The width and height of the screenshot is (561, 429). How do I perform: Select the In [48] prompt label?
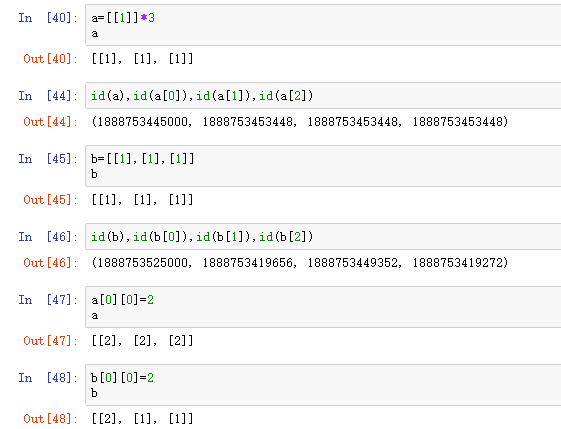pyautogui.click(x=48, y=377)
